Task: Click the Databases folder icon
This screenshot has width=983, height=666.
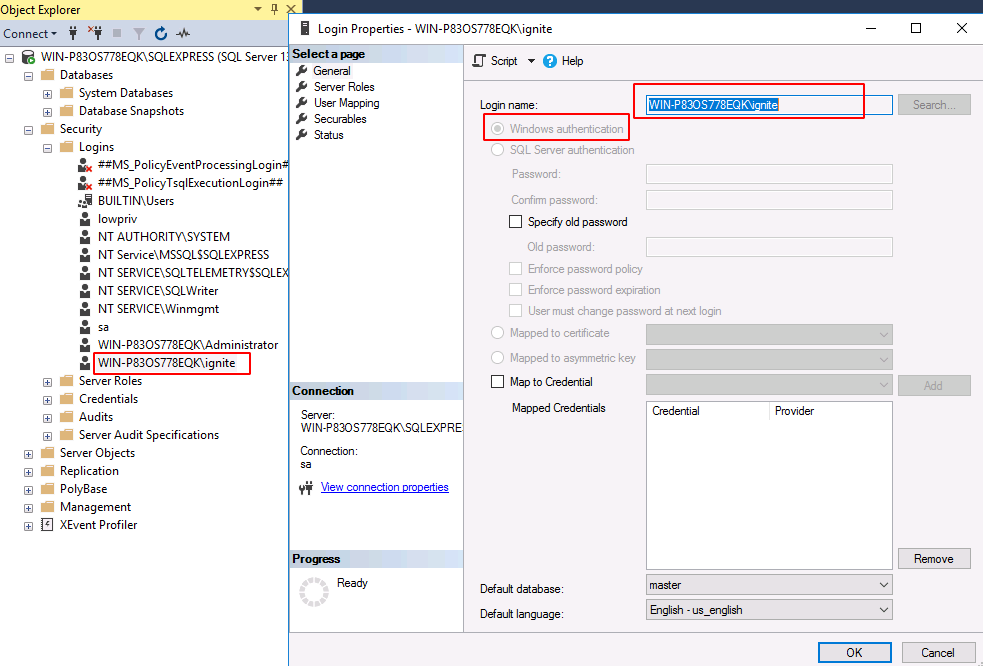Action: (x=48, y=75)
